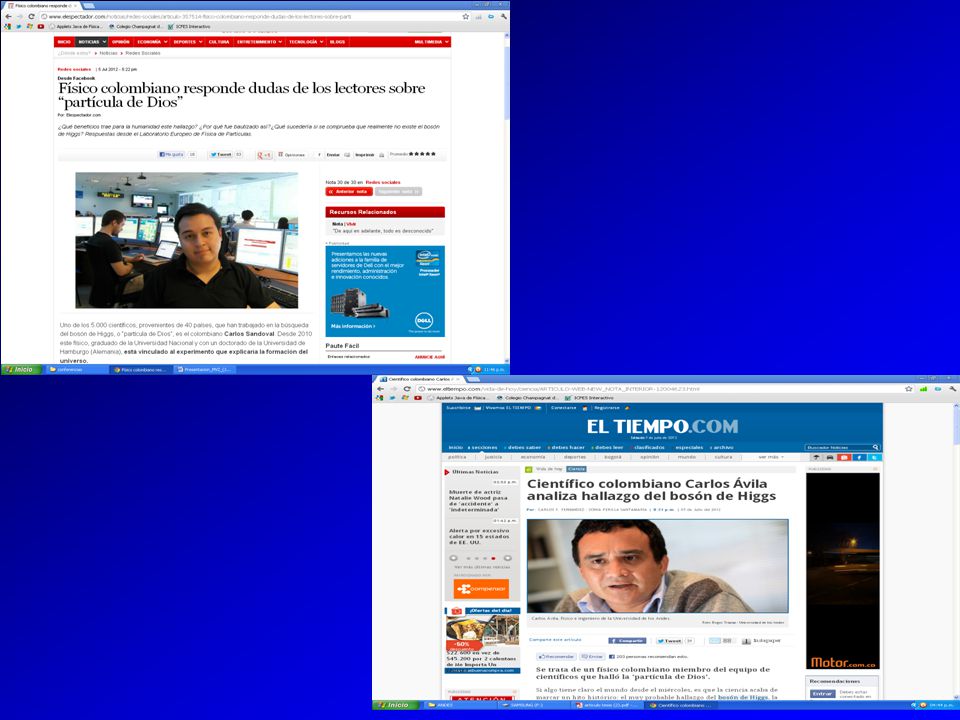Click Twitter icon in El Tiempo nav bar

[x=874, y=457]
